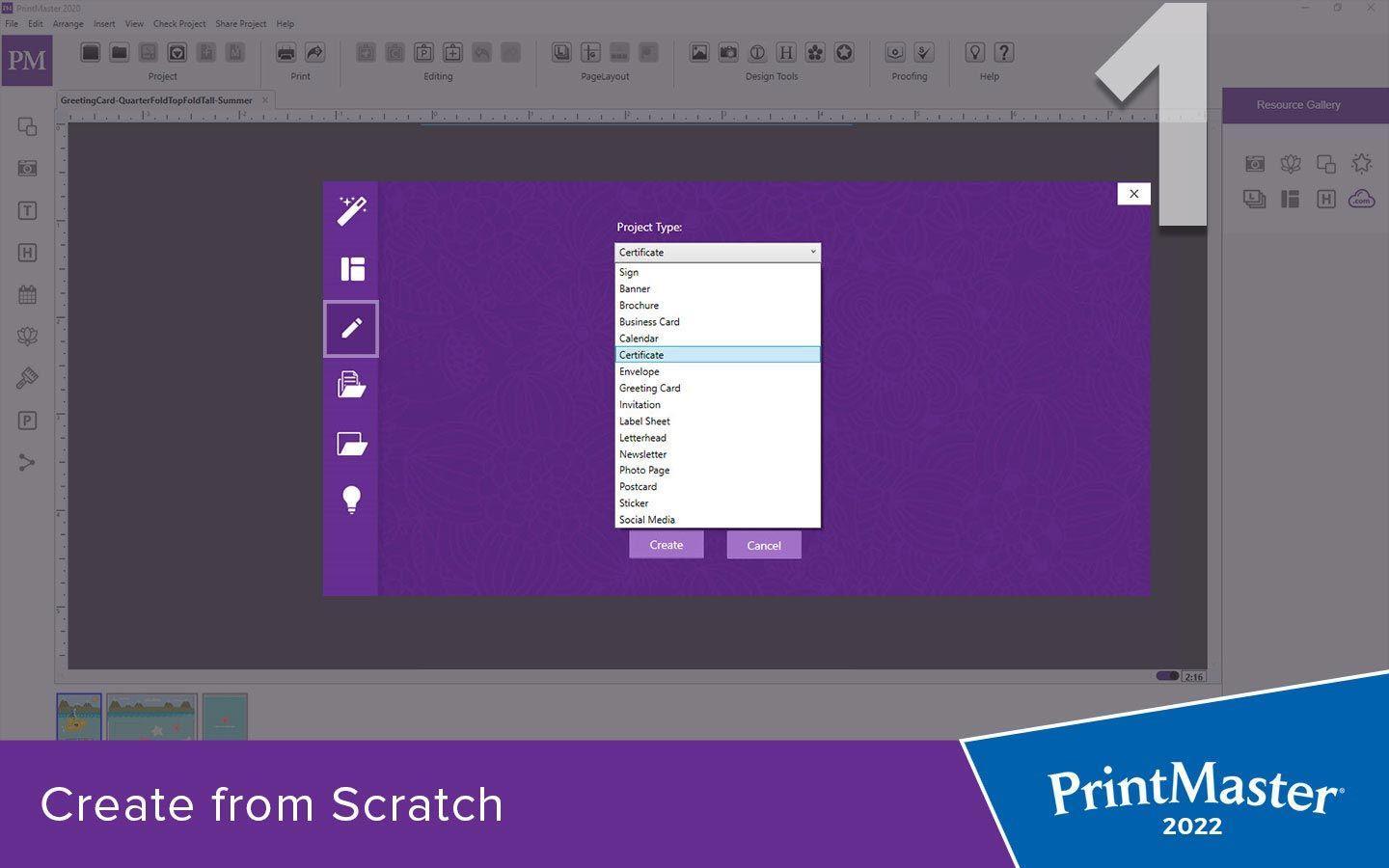Open the light bulb ideas icon in sidebar

[351, 499]
